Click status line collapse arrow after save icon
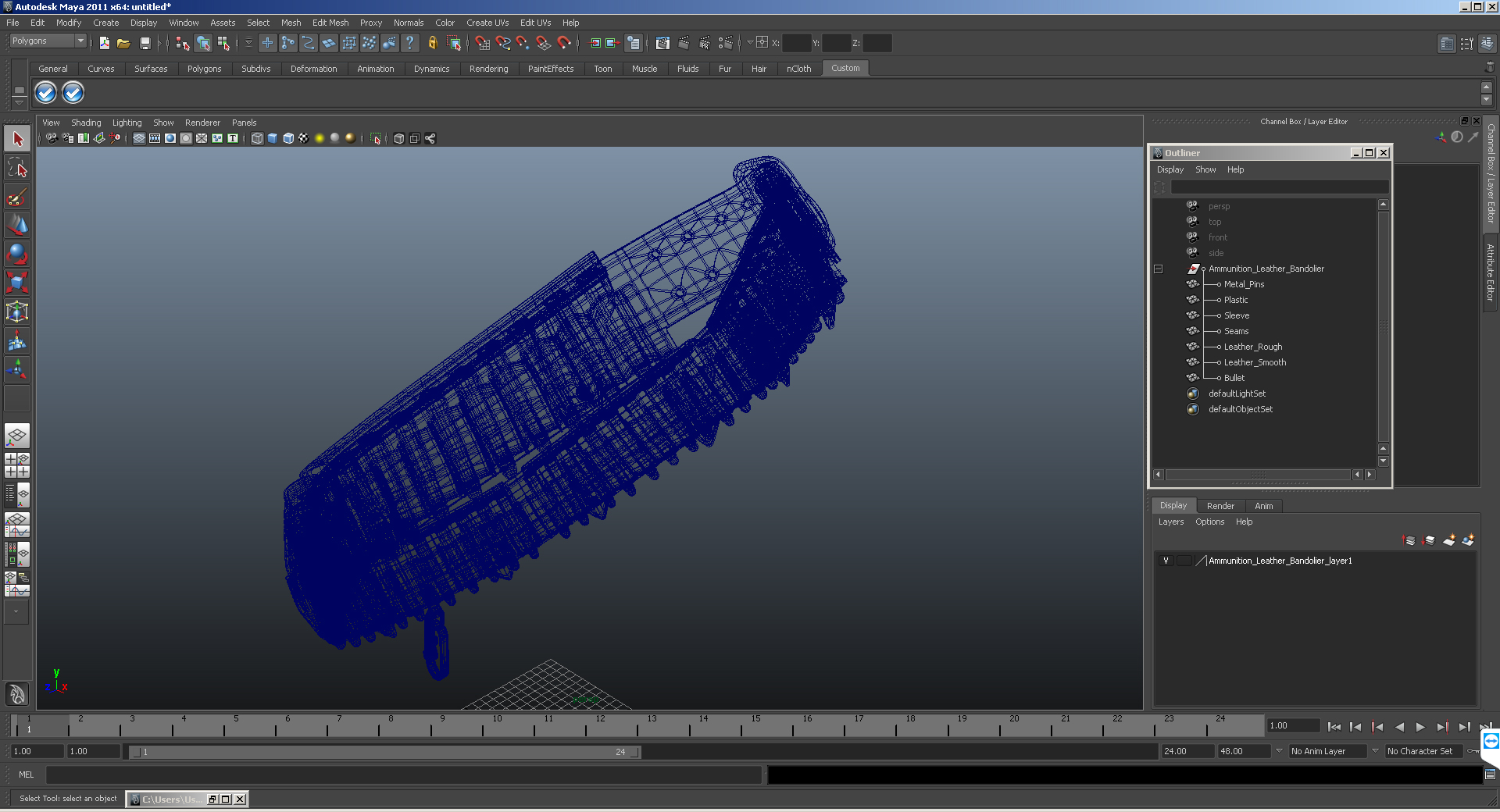Viewport: 1500px width, 812px height. [159, 43]
